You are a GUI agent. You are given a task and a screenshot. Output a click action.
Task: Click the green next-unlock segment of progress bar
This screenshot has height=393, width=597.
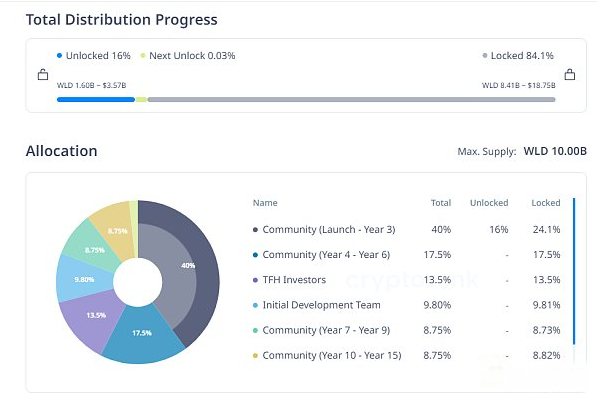click(141, 99)
